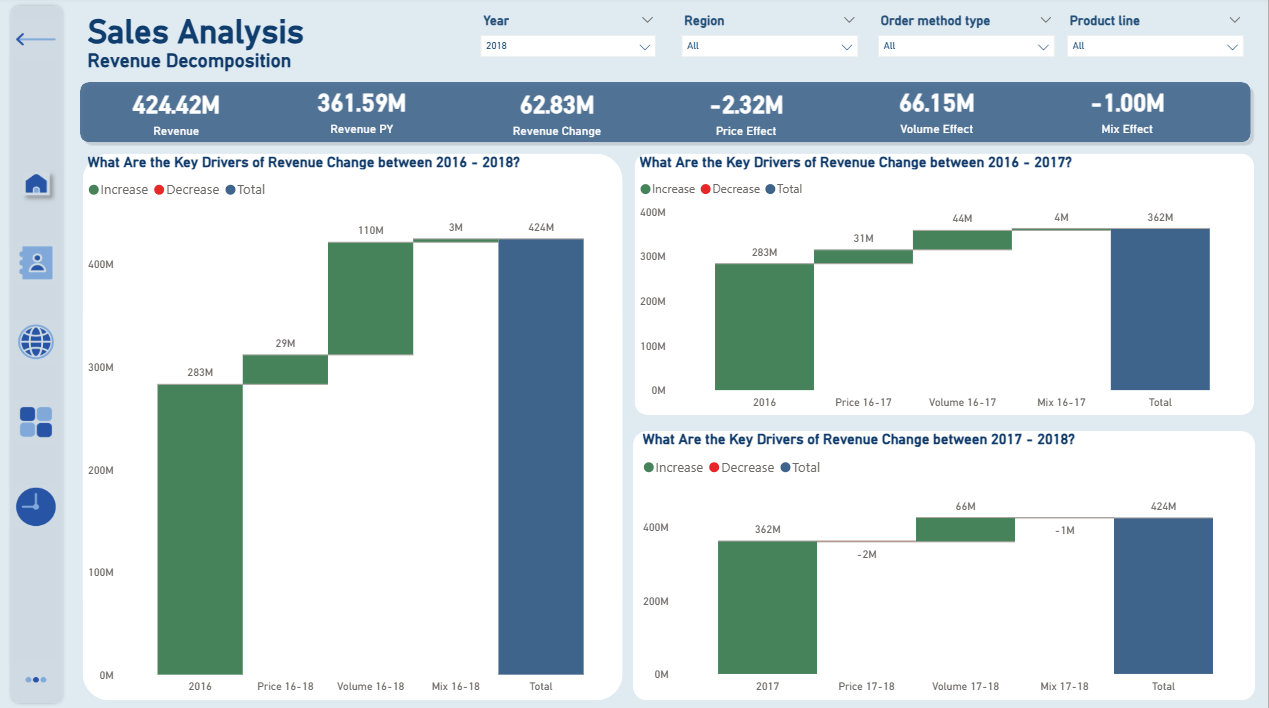This screenshot has width=1269, height=708.
Task: Expand the Year slicer header chevron
Action: (647, 20)
